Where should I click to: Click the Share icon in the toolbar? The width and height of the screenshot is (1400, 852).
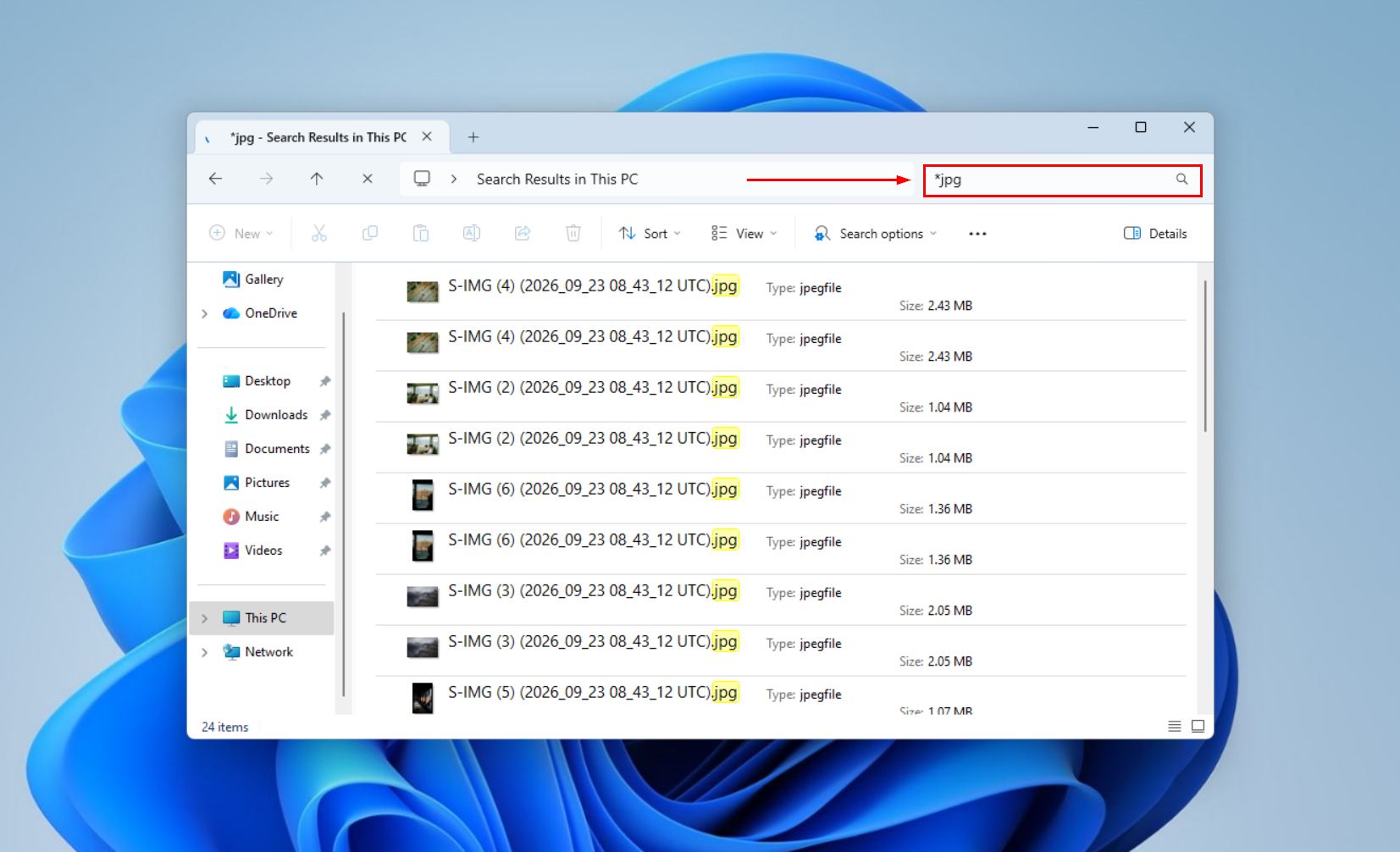pyautogui.click(x=523, y=233)
